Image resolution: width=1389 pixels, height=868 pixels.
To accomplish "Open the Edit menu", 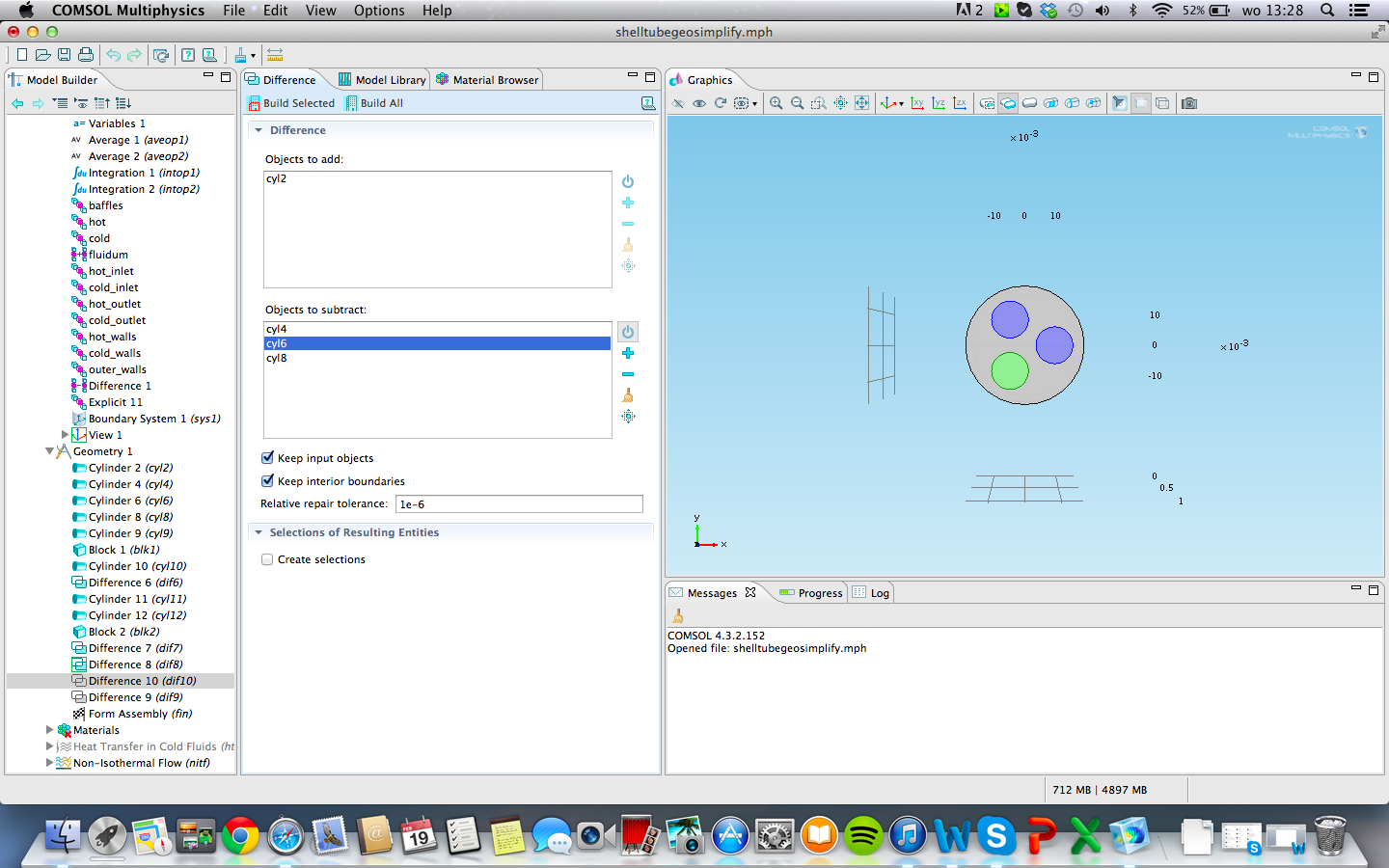I will 275,11.
